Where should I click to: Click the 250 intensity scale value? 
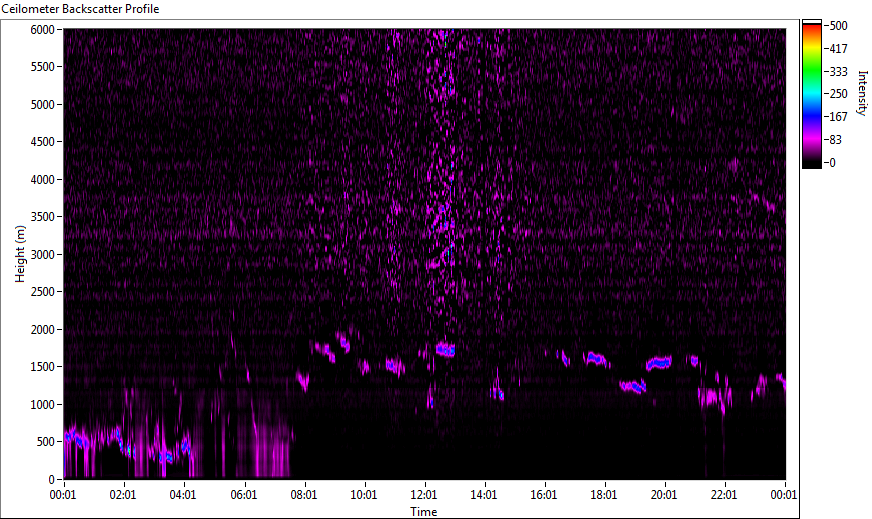click(x=839, y=94)
